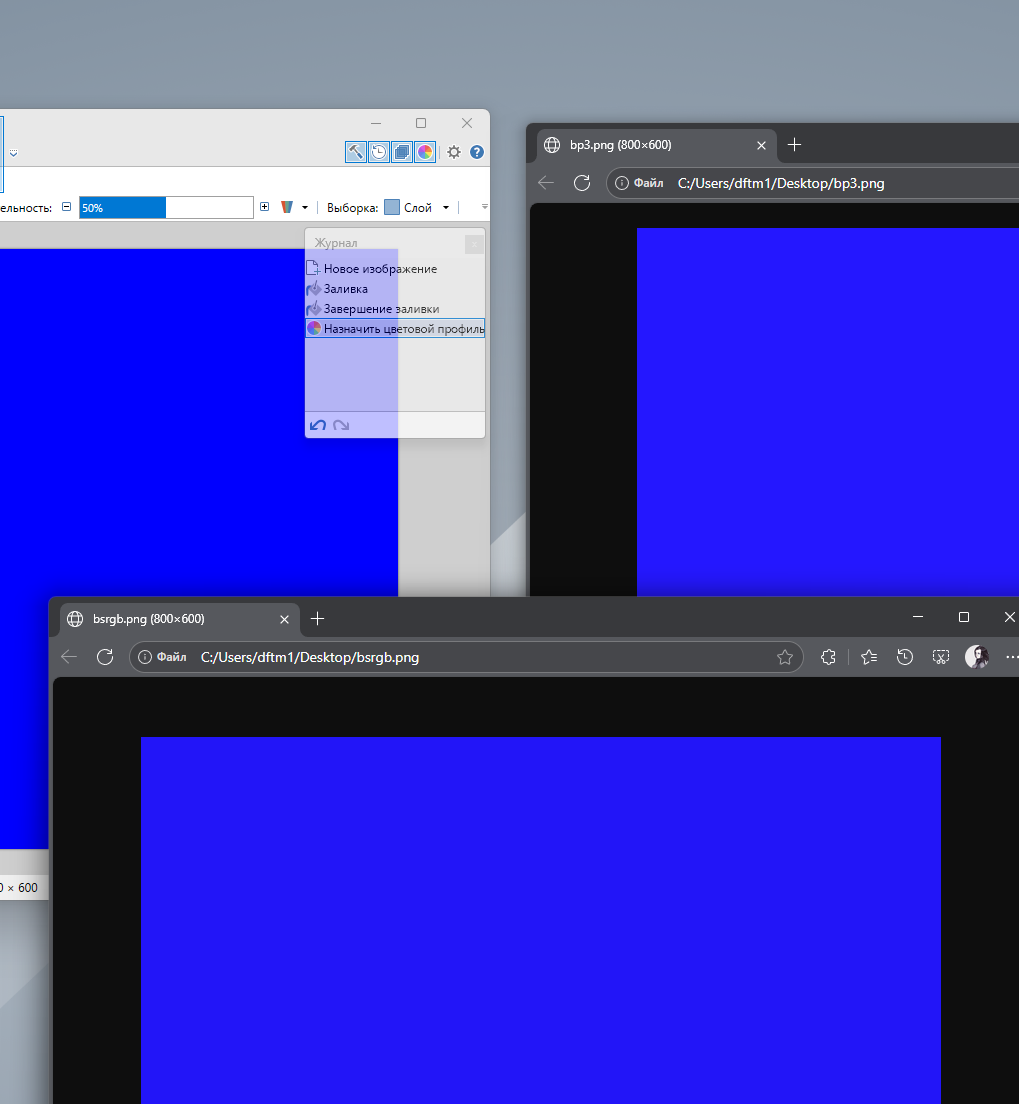
Task: Go back in the bsrgb.png window
Action: coord(69,657)
